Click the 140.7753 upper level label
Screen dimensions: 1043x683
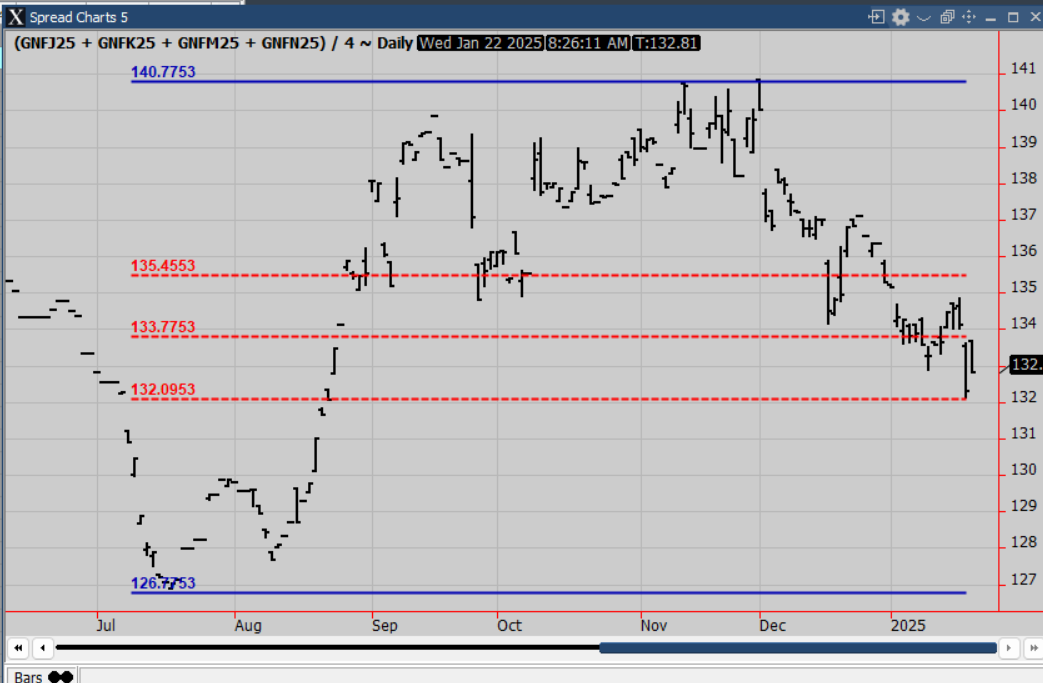163,72
